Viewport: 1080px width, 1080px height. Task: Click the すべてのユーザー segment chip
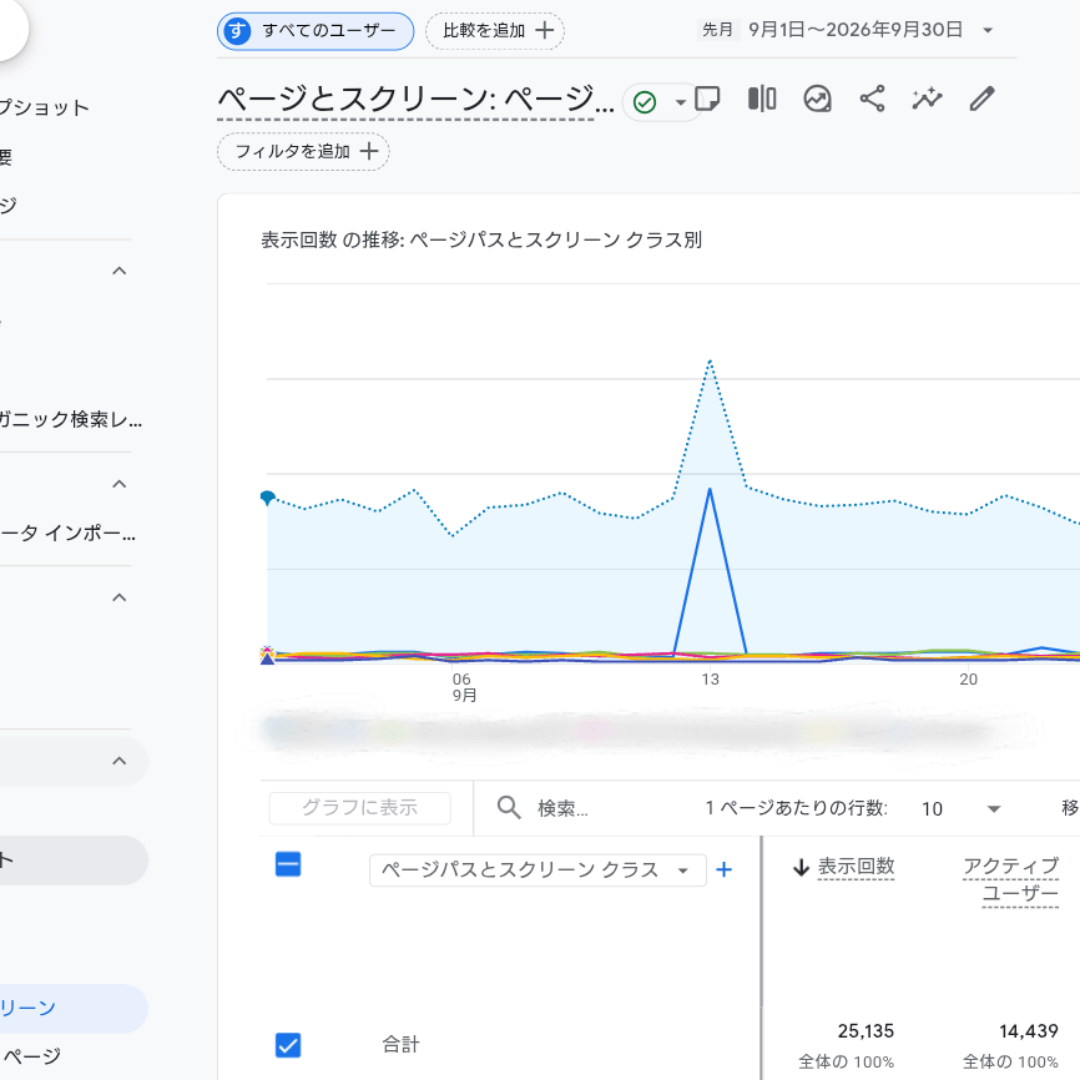pos(315,31)
